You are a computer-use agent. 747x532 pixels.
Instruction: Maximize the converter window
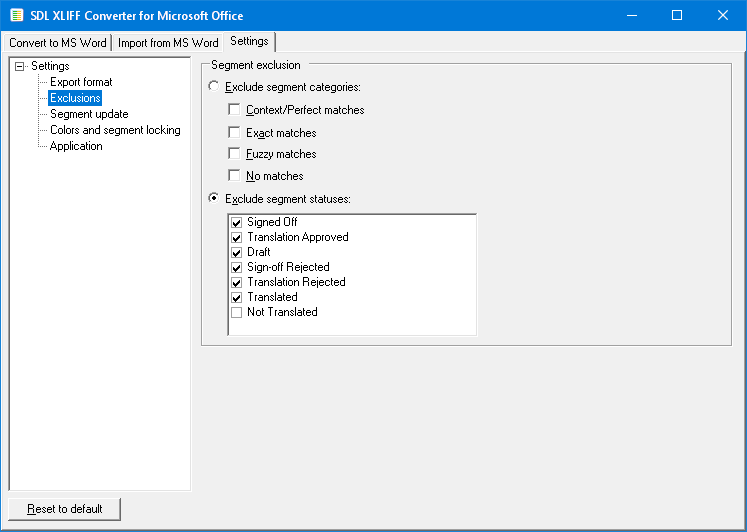tap(676, 15)
